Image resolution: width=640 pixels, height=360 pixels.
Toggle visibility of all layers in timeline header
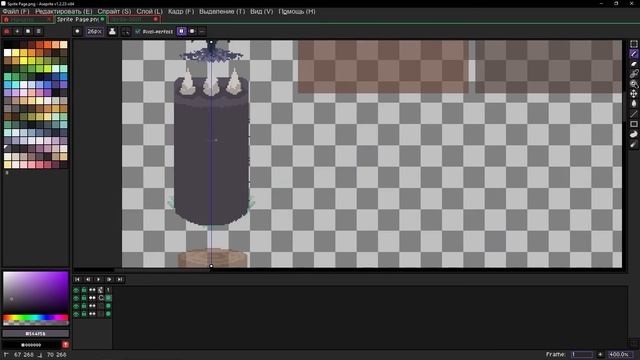point(76,290)
